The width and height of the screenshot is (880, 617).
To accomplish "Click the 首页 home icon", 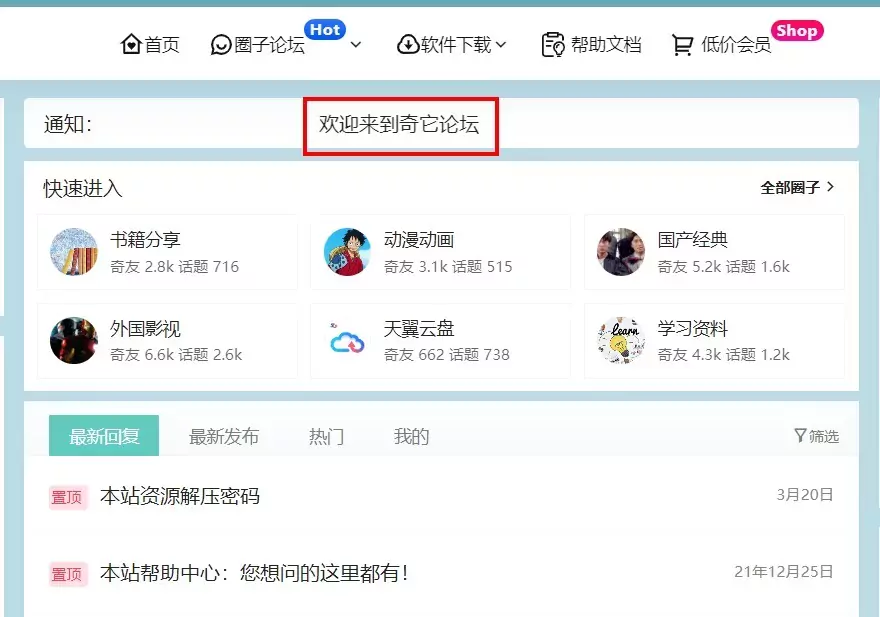I will point(132,44).
